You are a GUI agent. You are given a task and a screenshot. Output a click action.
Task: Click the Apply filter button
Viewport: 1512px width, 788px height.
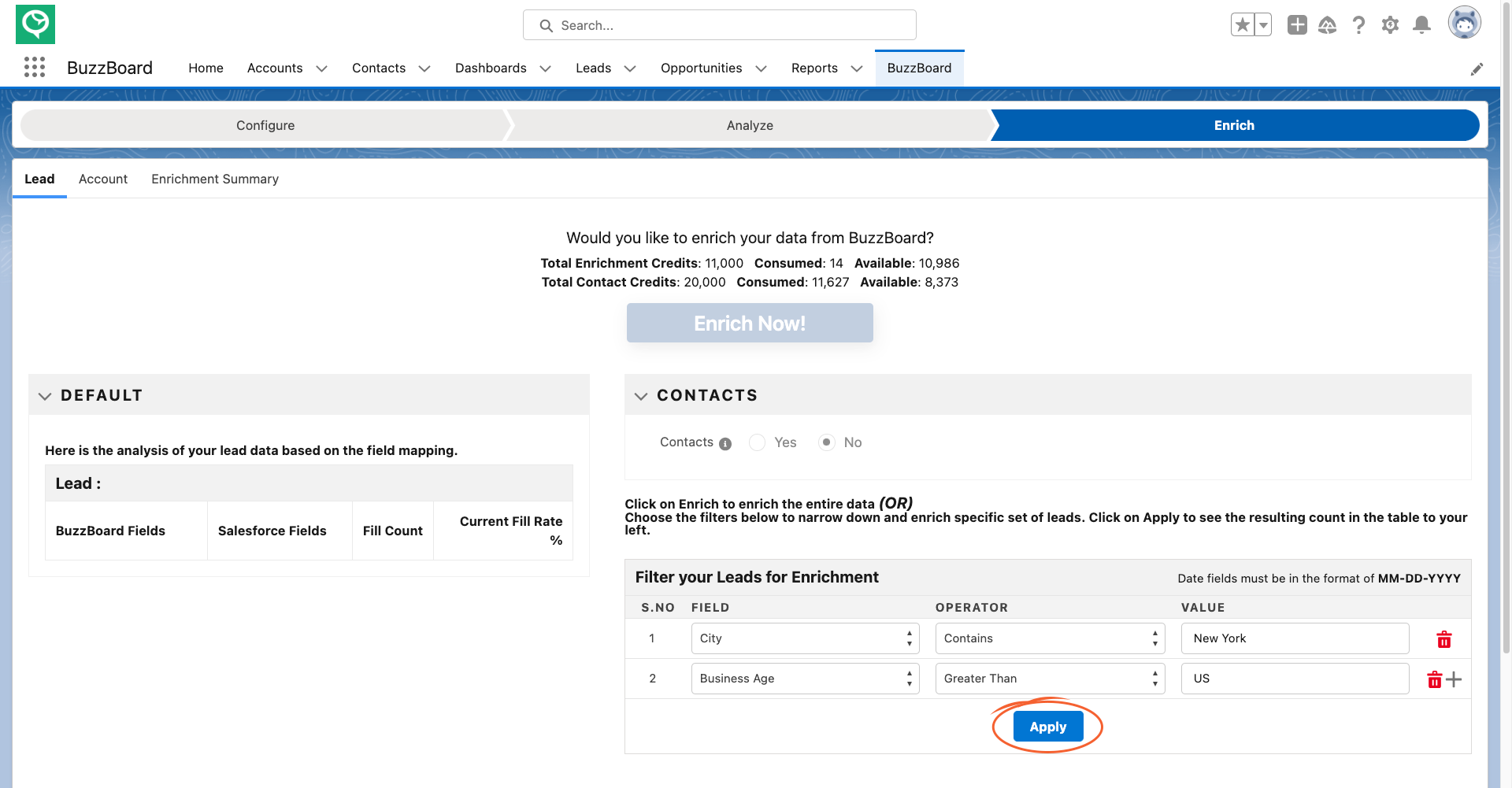[1047, 727]
